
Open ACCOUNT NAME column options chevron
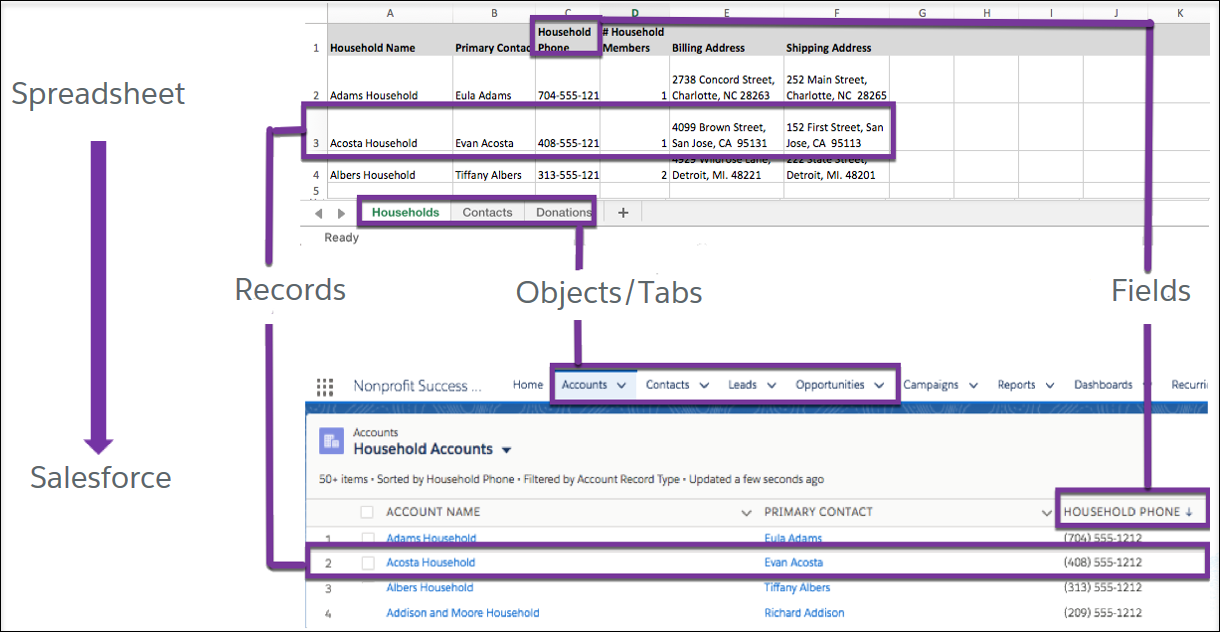[745, 512]
